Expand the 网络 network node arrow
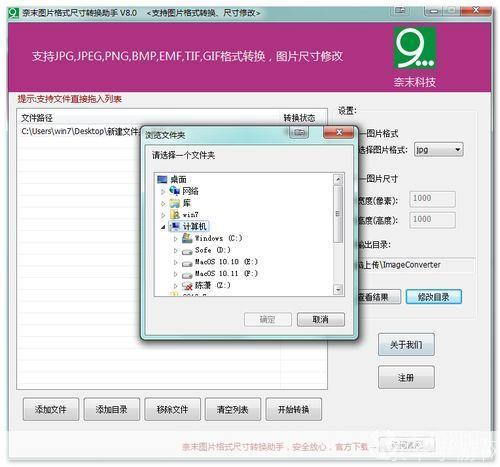This screenshot has width=500, height=467. coord(163,192)
